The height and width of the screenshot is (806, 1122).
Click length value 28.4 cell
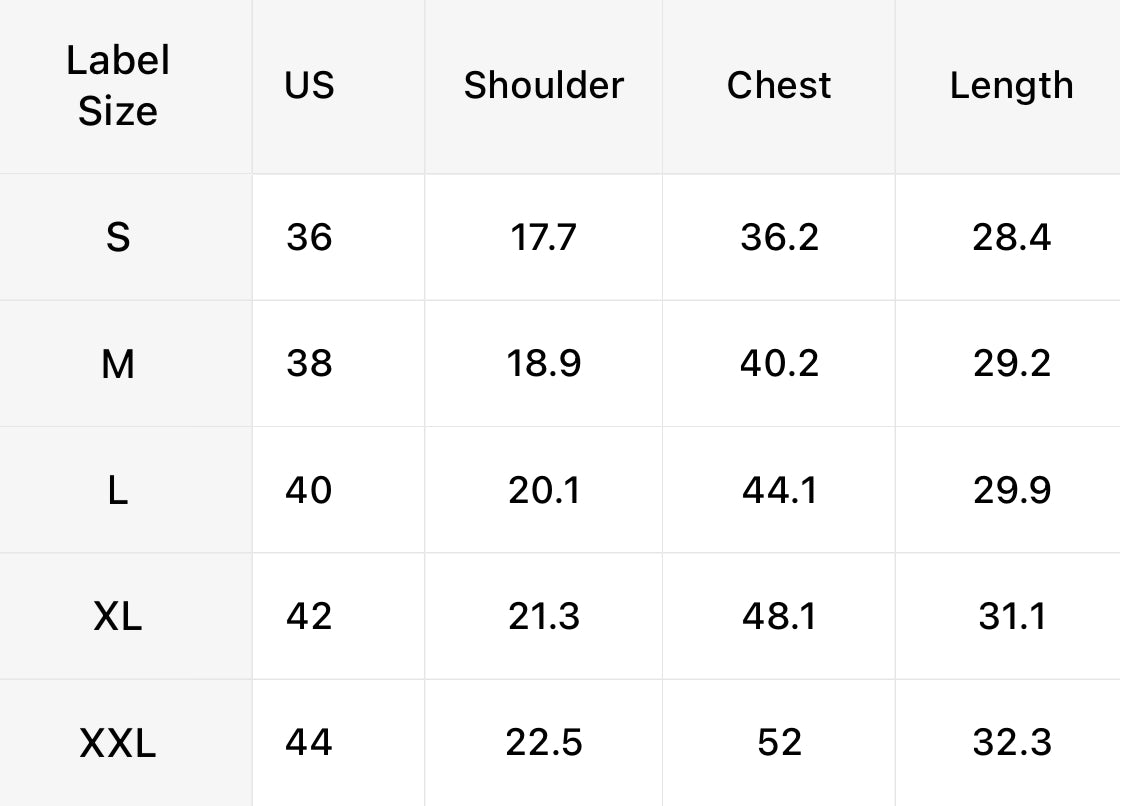tap(1011, 237)
